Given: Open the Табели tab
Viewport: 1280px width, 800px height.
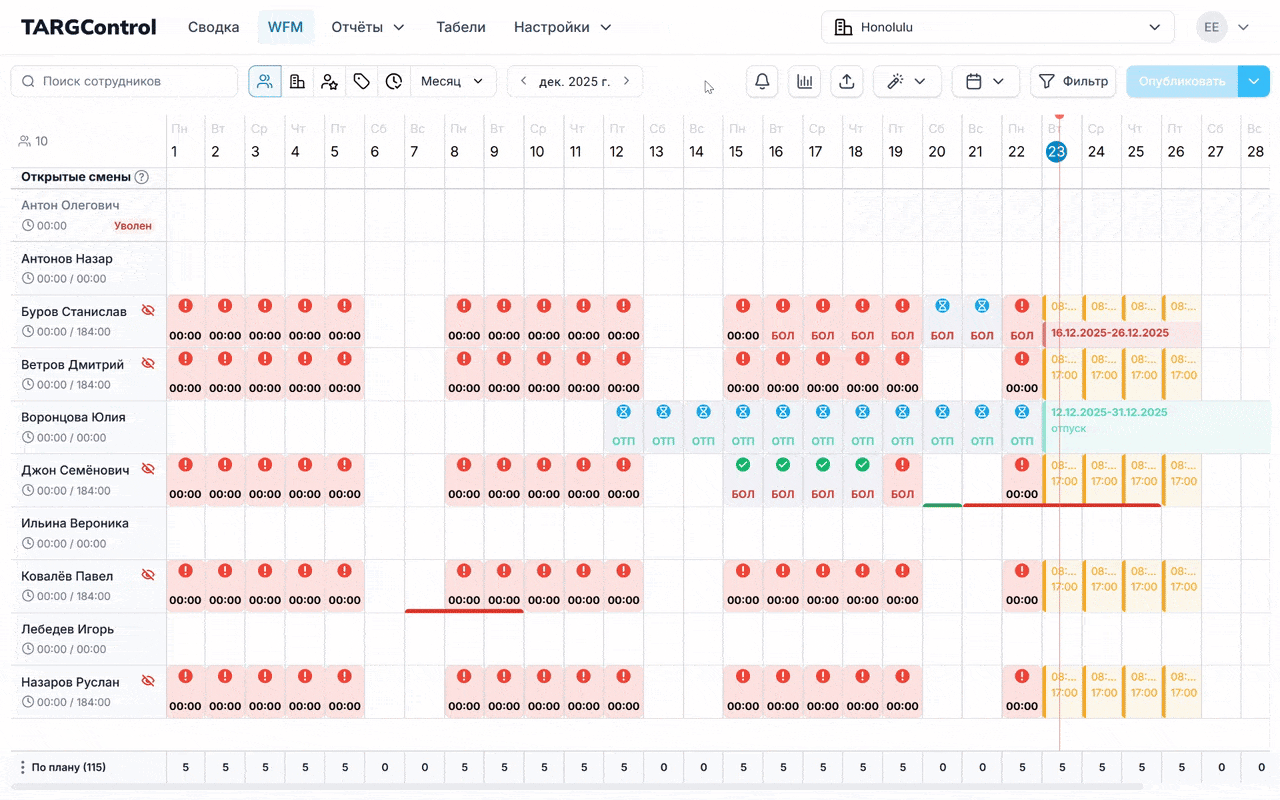Looking at the screenshot, I should (460, 27).
